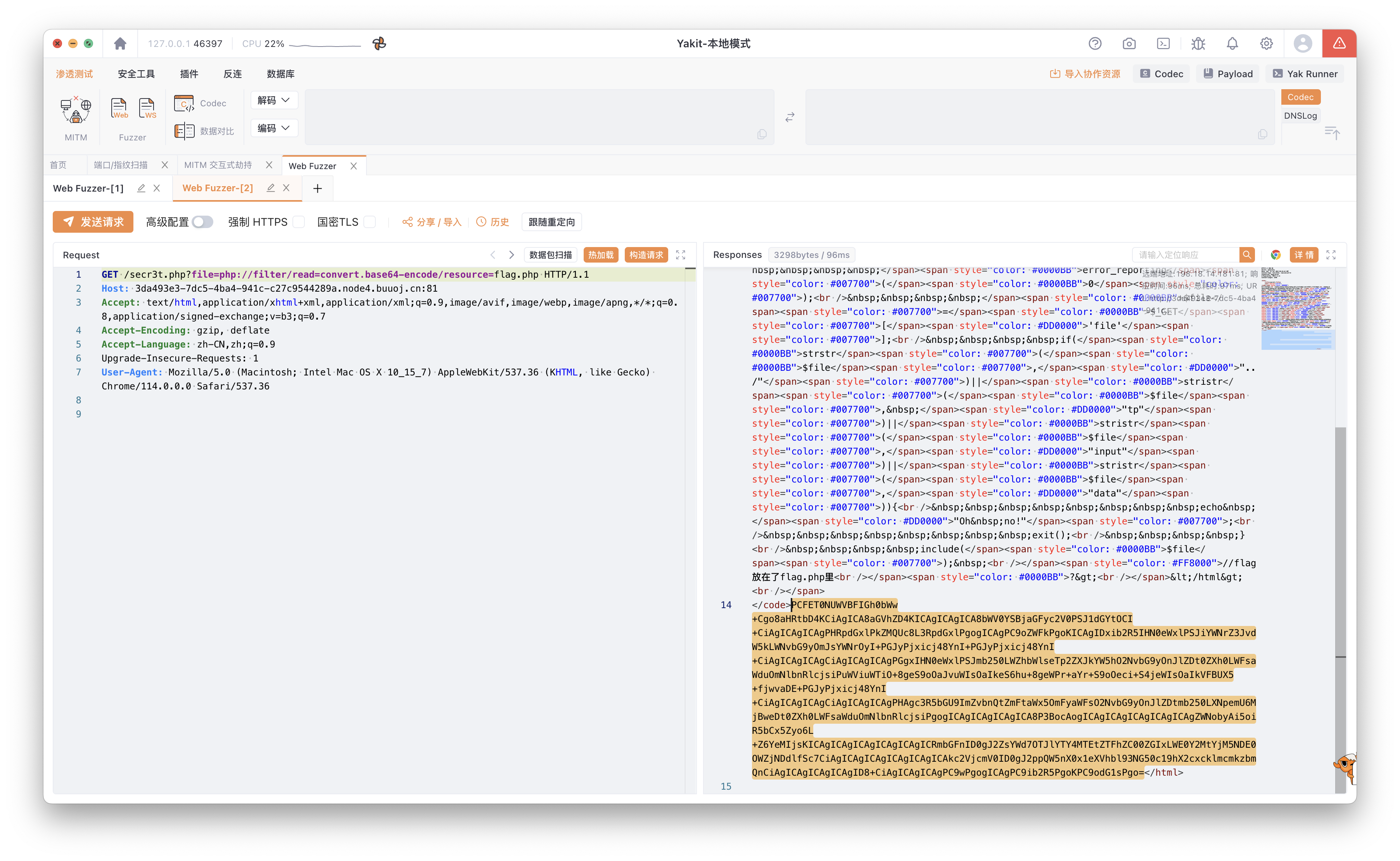
Task: Open the Web Fuzzer icon
Action: pyautogui.click(x=119, y=108)
